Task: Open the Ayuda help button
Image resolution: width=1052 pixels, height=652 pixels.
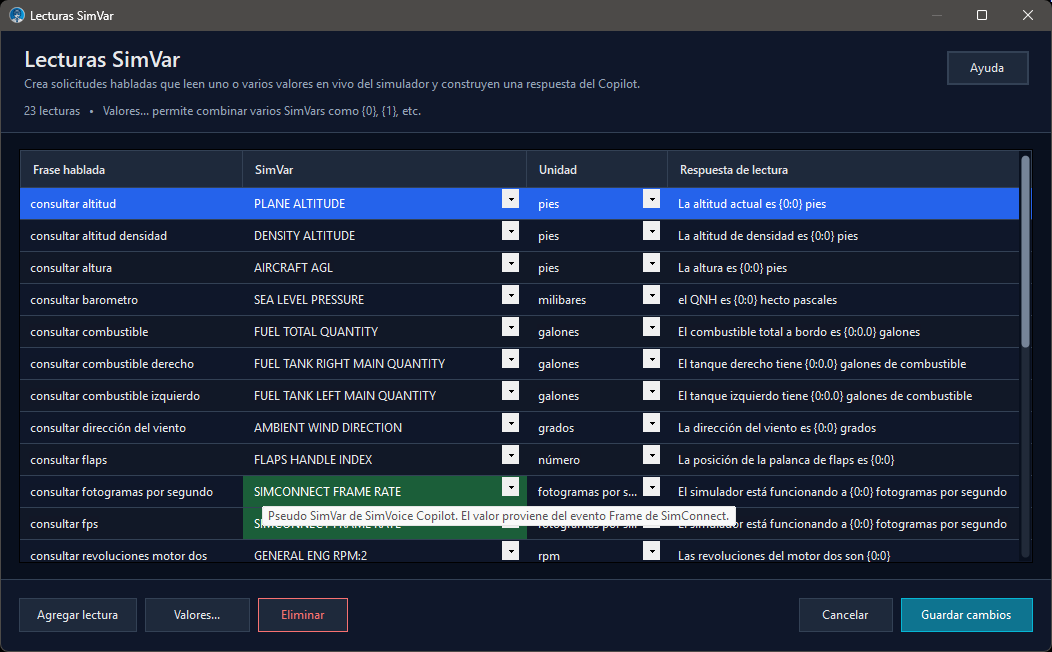Action: coord(987,68)
